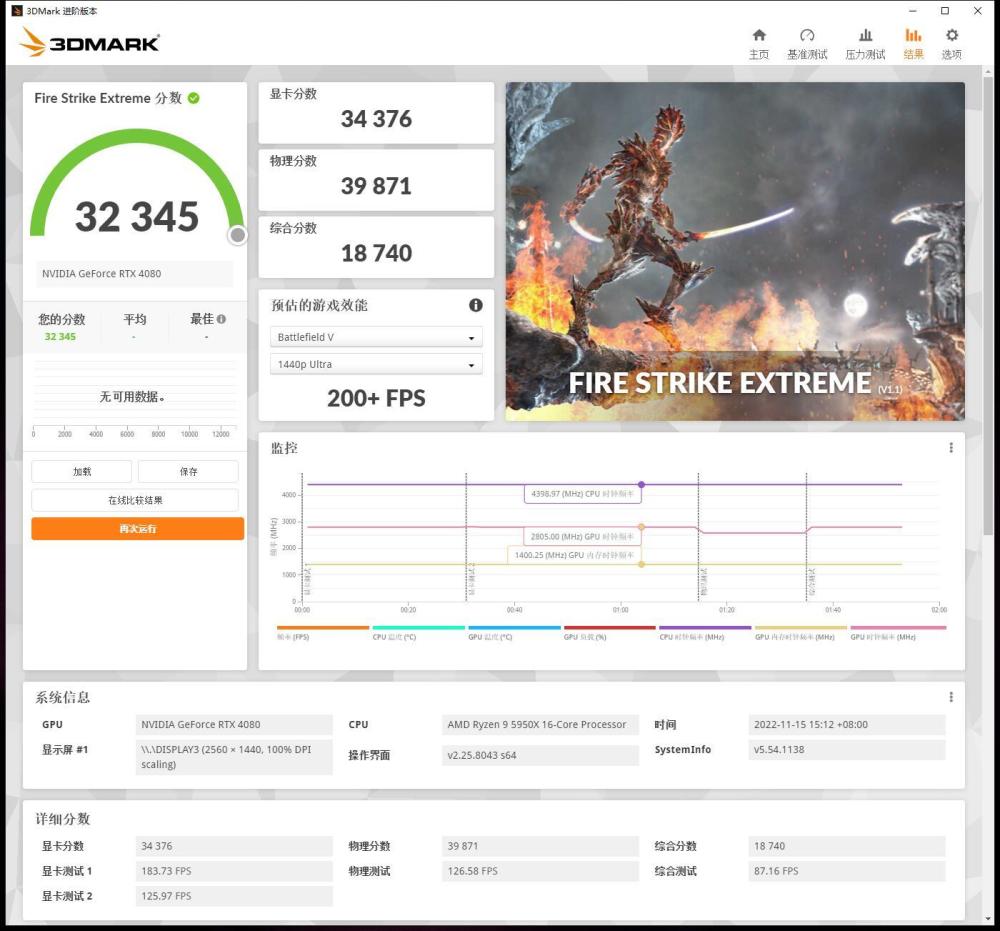1000x931 pixels.
Task: Toggle the FPS legend series
Action: coord(323,633)
